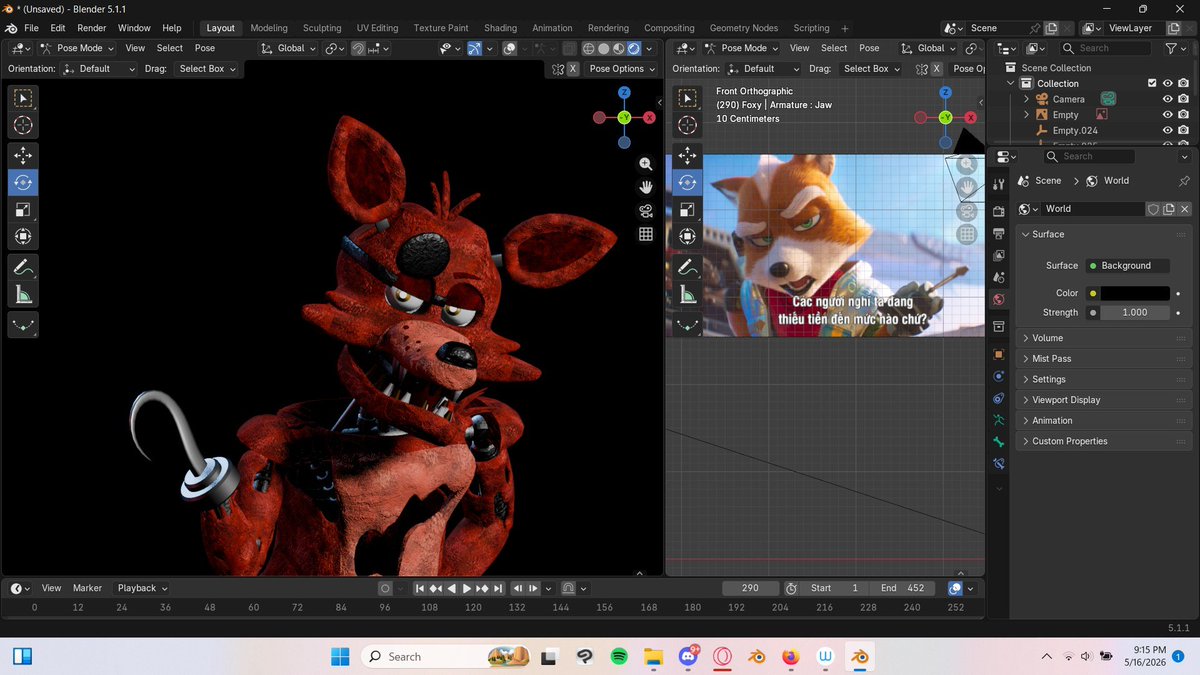Select the Select Box tool in left viewport
1200x675 pixels.
tap(23, 98)
